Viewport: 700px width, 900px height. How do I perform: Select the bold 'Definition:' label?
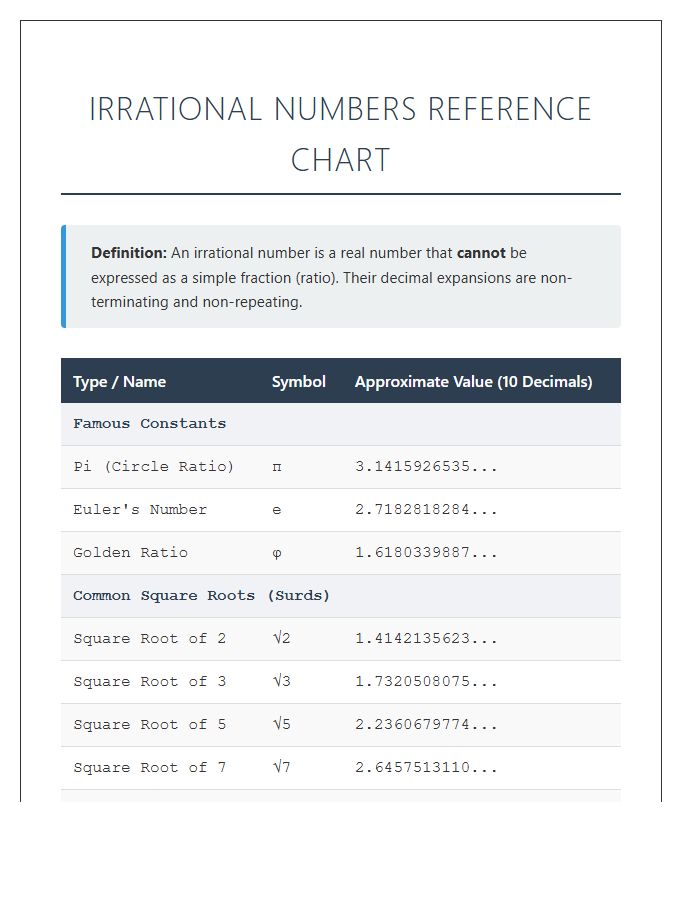(129, 253)
